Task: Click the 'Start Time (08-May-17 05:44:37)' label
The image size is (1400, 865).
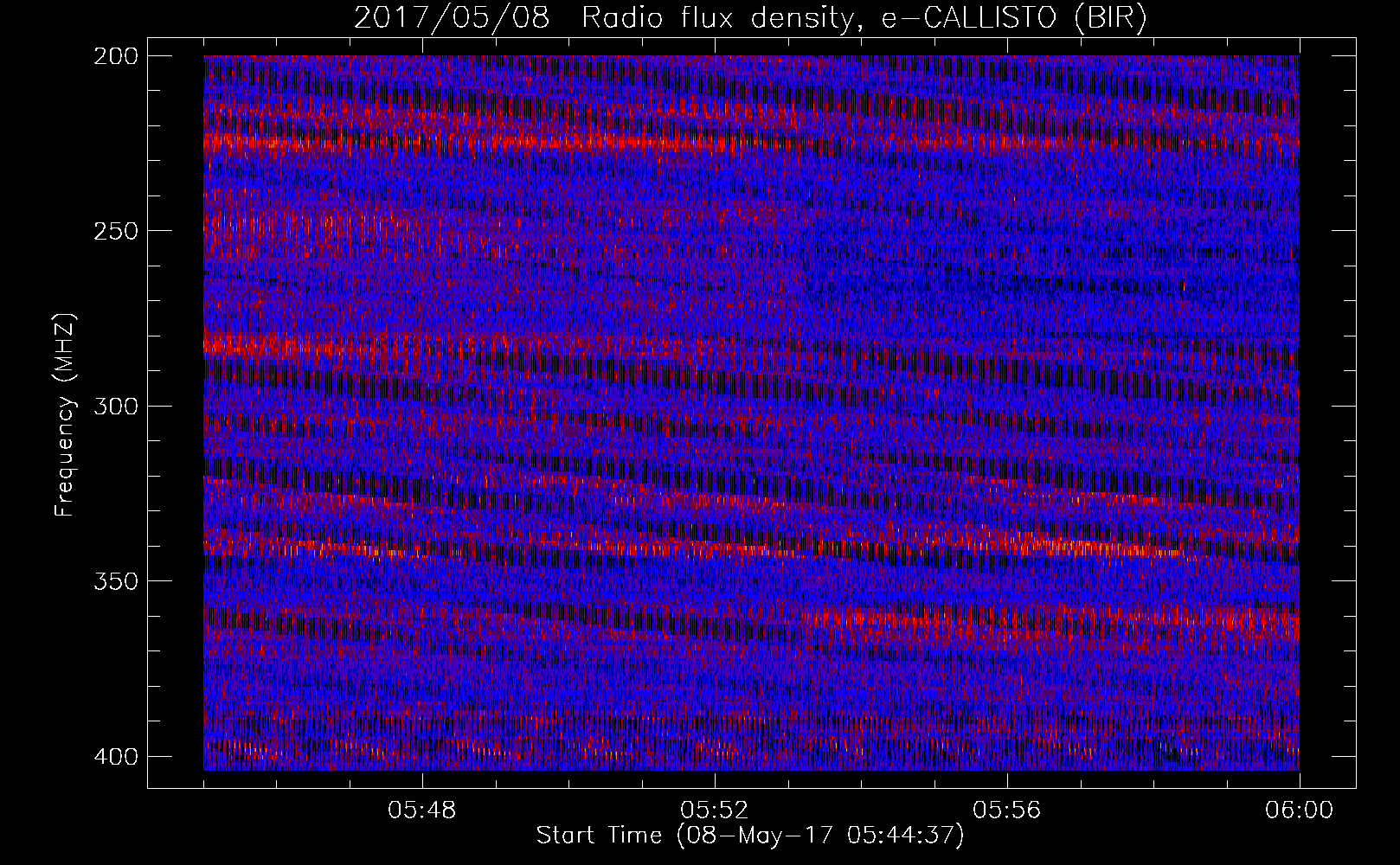Action: pos(750,836)
